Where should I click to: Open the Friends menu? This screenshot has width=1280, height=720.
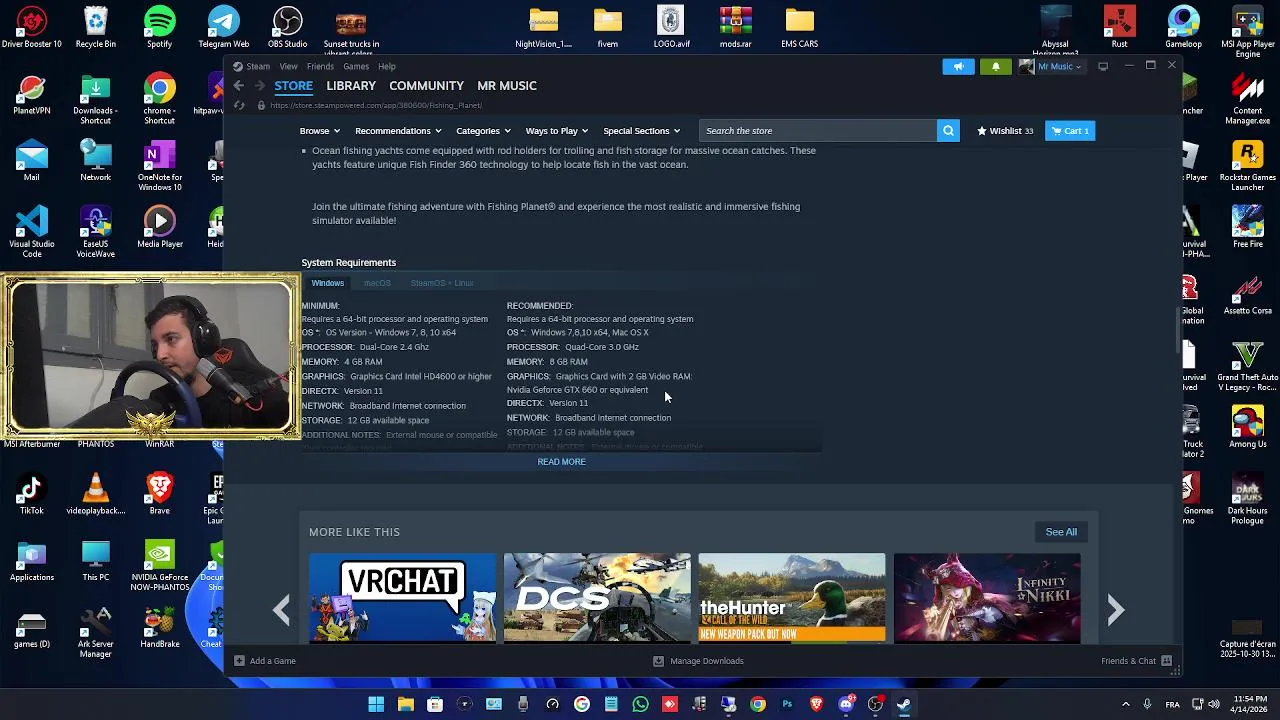tap(320, 67)
